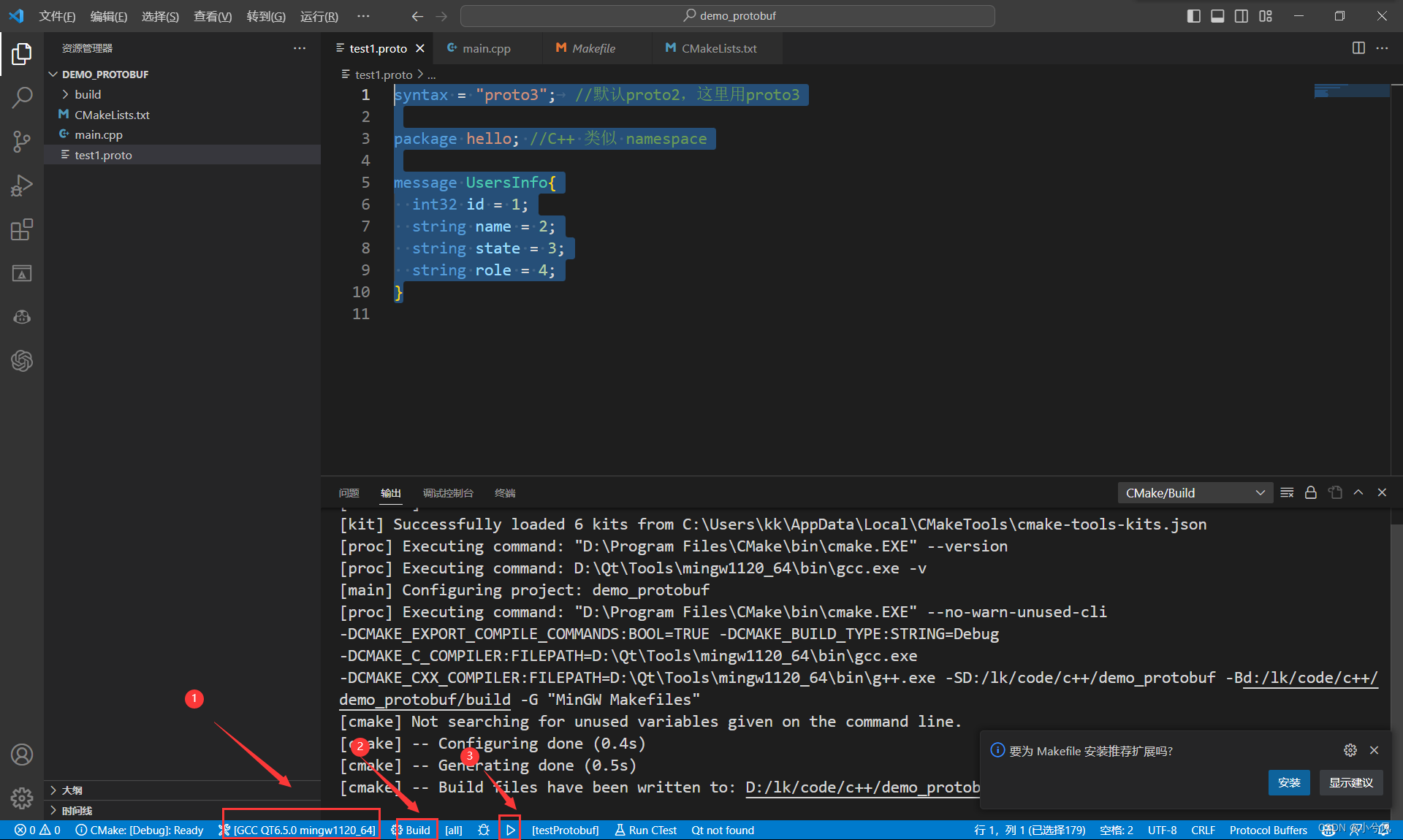This screenshot has height=840, width=1403.
Task: Close the bottom output panel
Action: tap(1382, 493)
